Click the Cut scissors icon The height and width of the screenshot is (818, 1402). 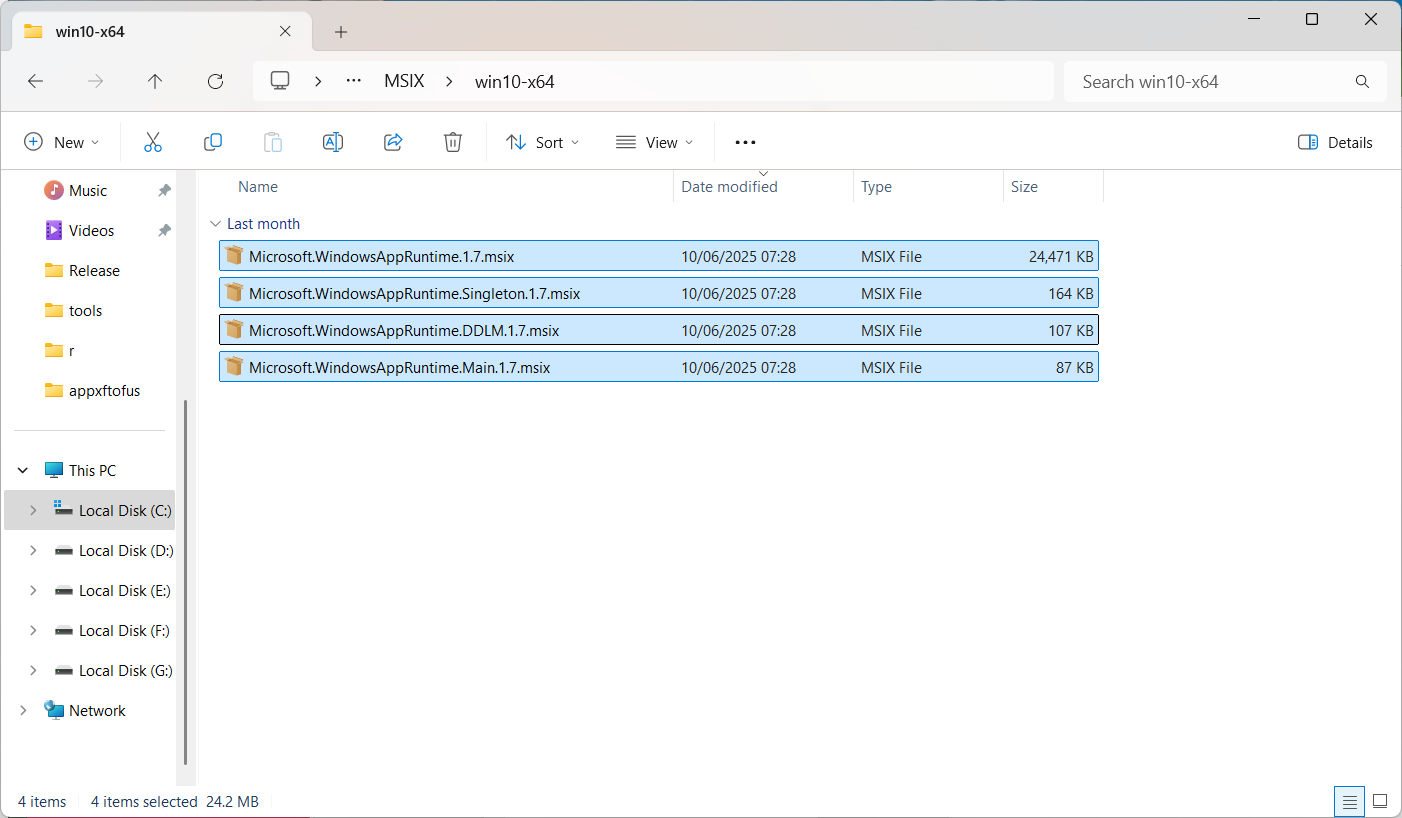[x=153, y=142]
